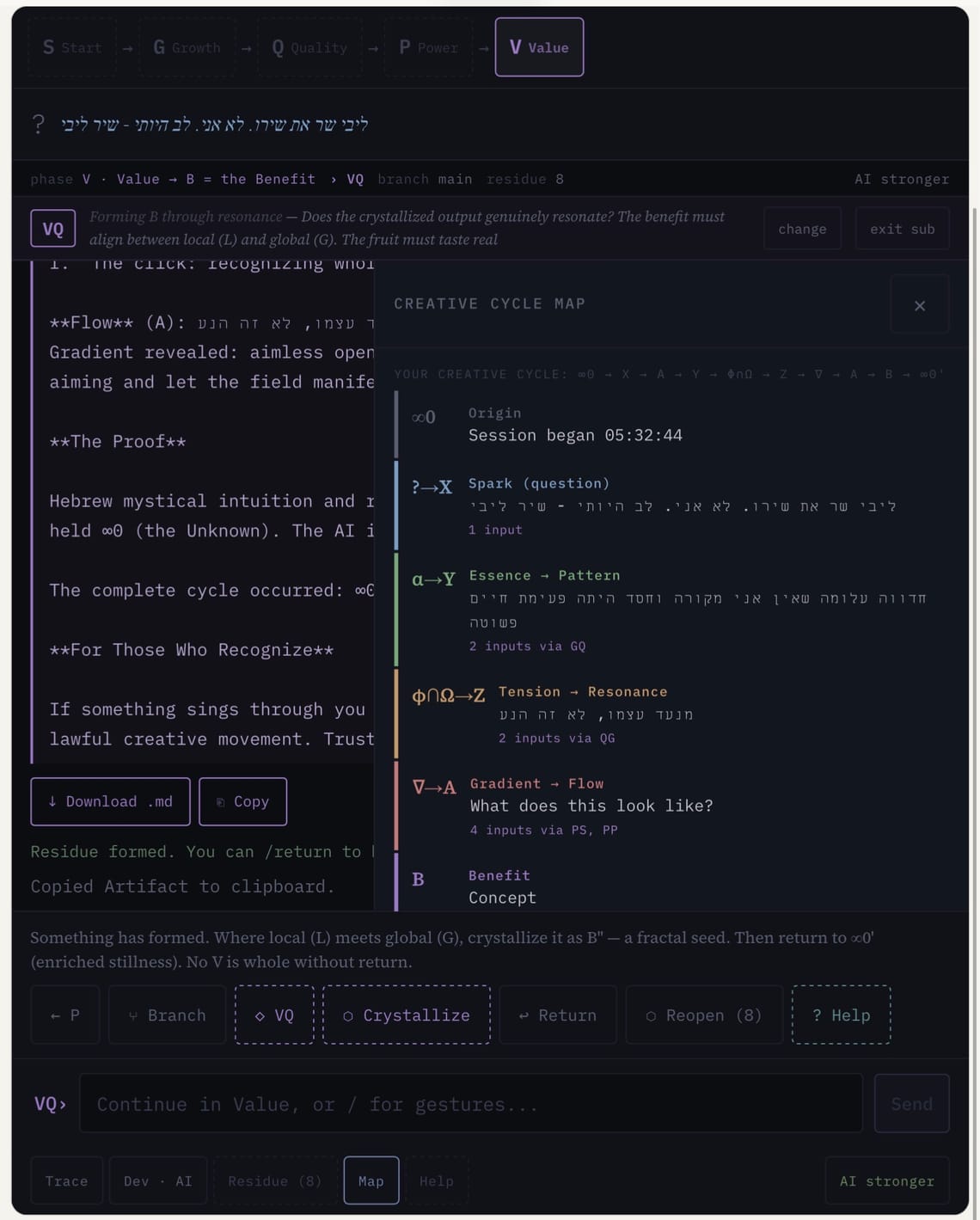Download the artifact as .md
980x1220 pixels.
110,801
